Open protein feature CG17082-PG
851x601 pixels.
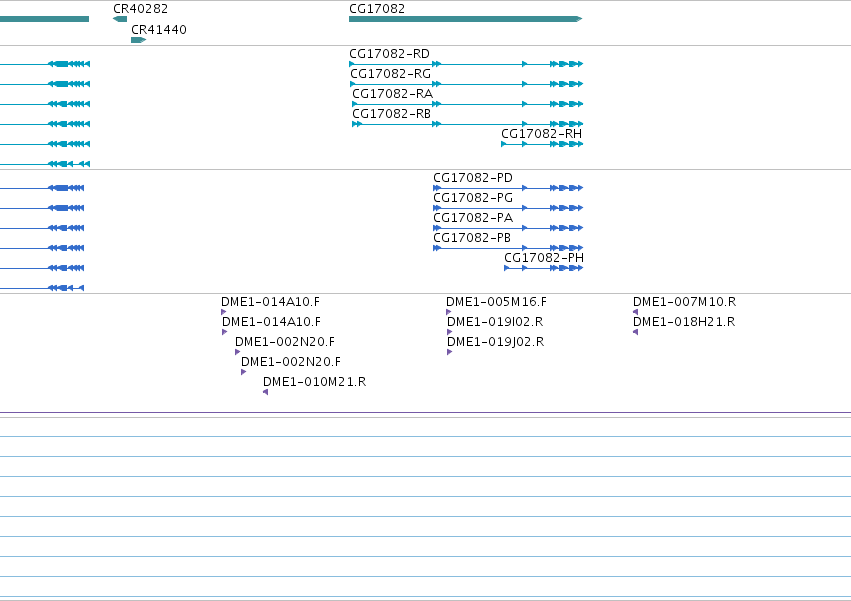coord(508,208)
